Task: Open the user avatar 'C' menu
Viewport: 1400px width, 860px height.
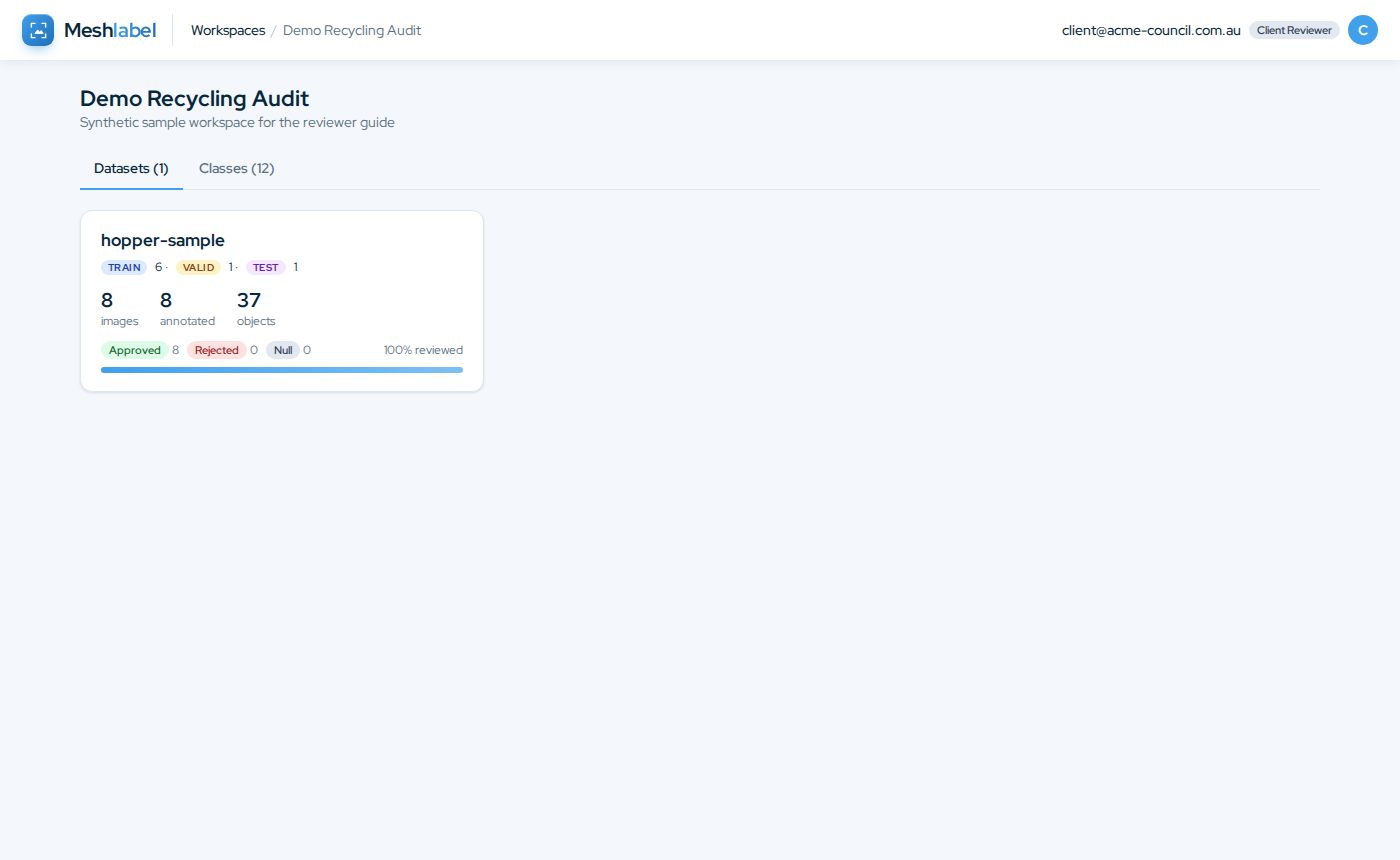Action: click(1363, 30)
